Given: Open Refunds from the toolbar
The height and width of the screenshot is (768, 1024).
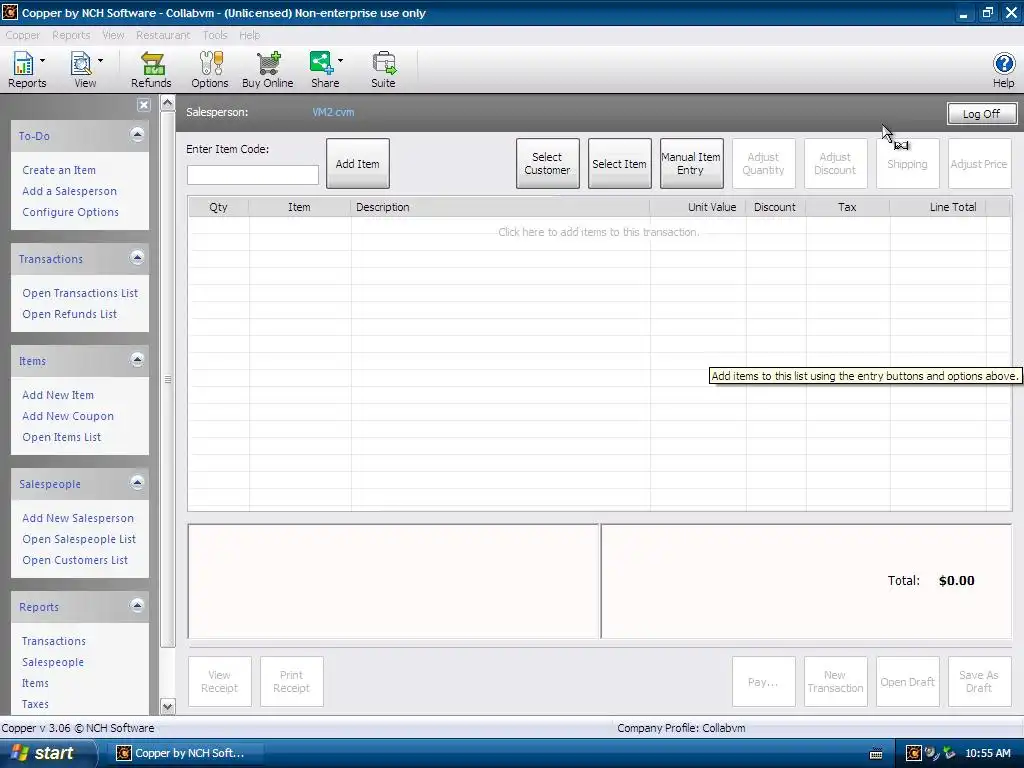Looking at the screenshot, I should (x=152, y=69).
